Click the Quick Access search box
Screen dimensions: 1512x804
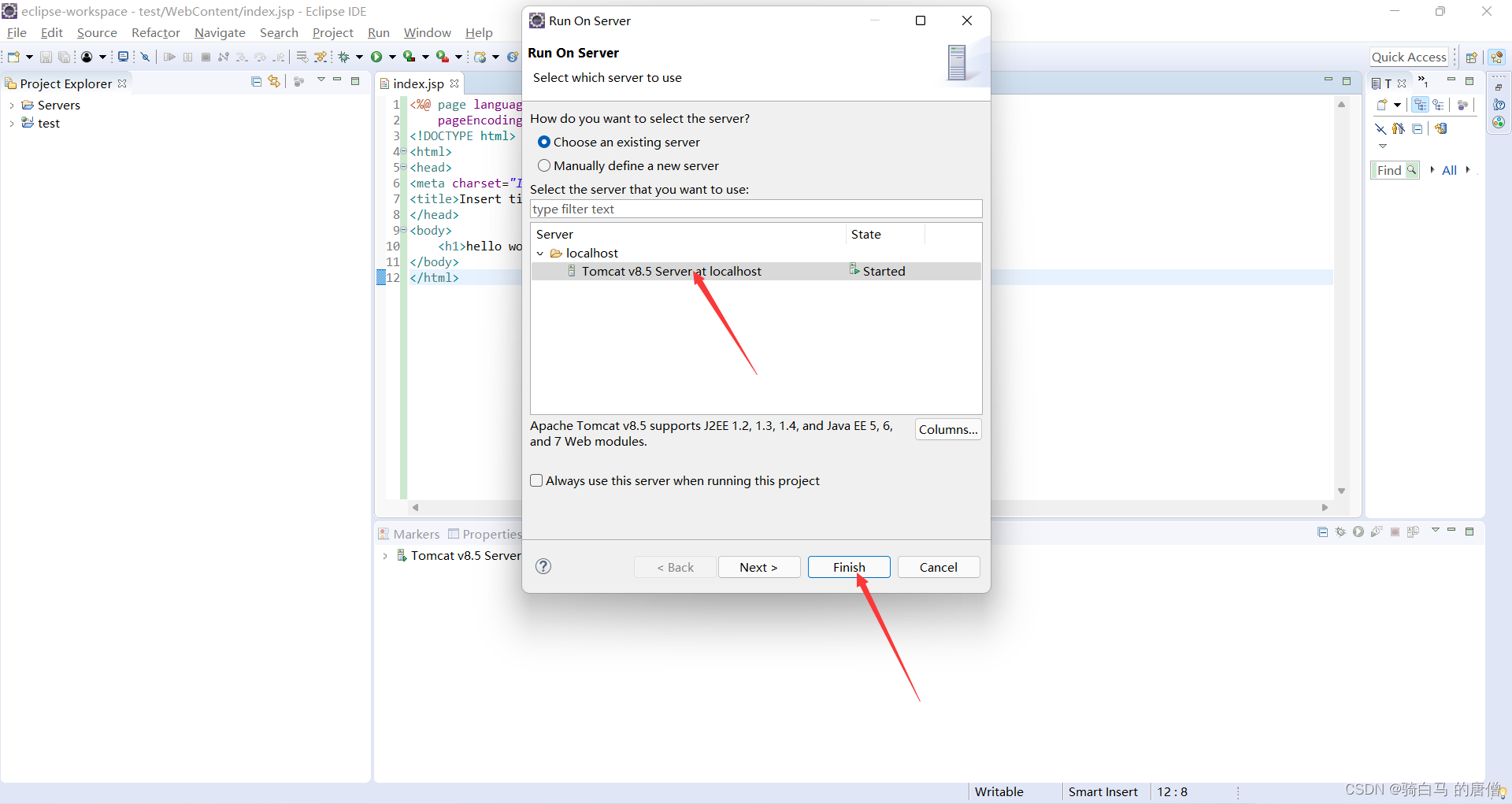1409,57
